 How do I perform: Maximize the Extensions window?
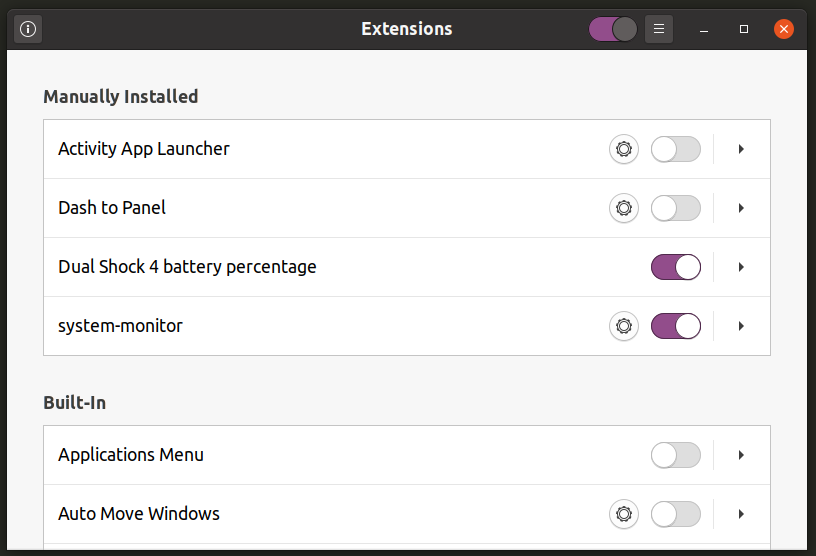click(x=744, y=29)
